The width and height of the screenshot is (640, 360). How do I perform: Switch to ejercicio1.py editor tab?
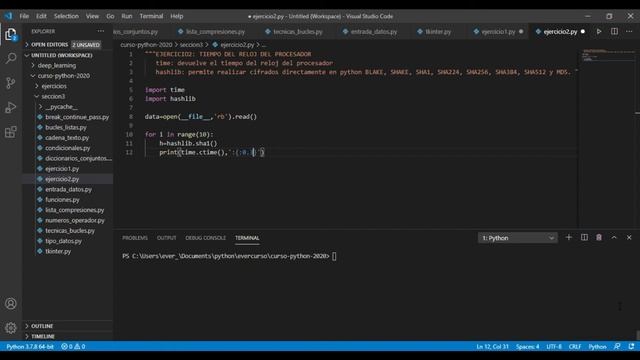click(x=498, y=31)
